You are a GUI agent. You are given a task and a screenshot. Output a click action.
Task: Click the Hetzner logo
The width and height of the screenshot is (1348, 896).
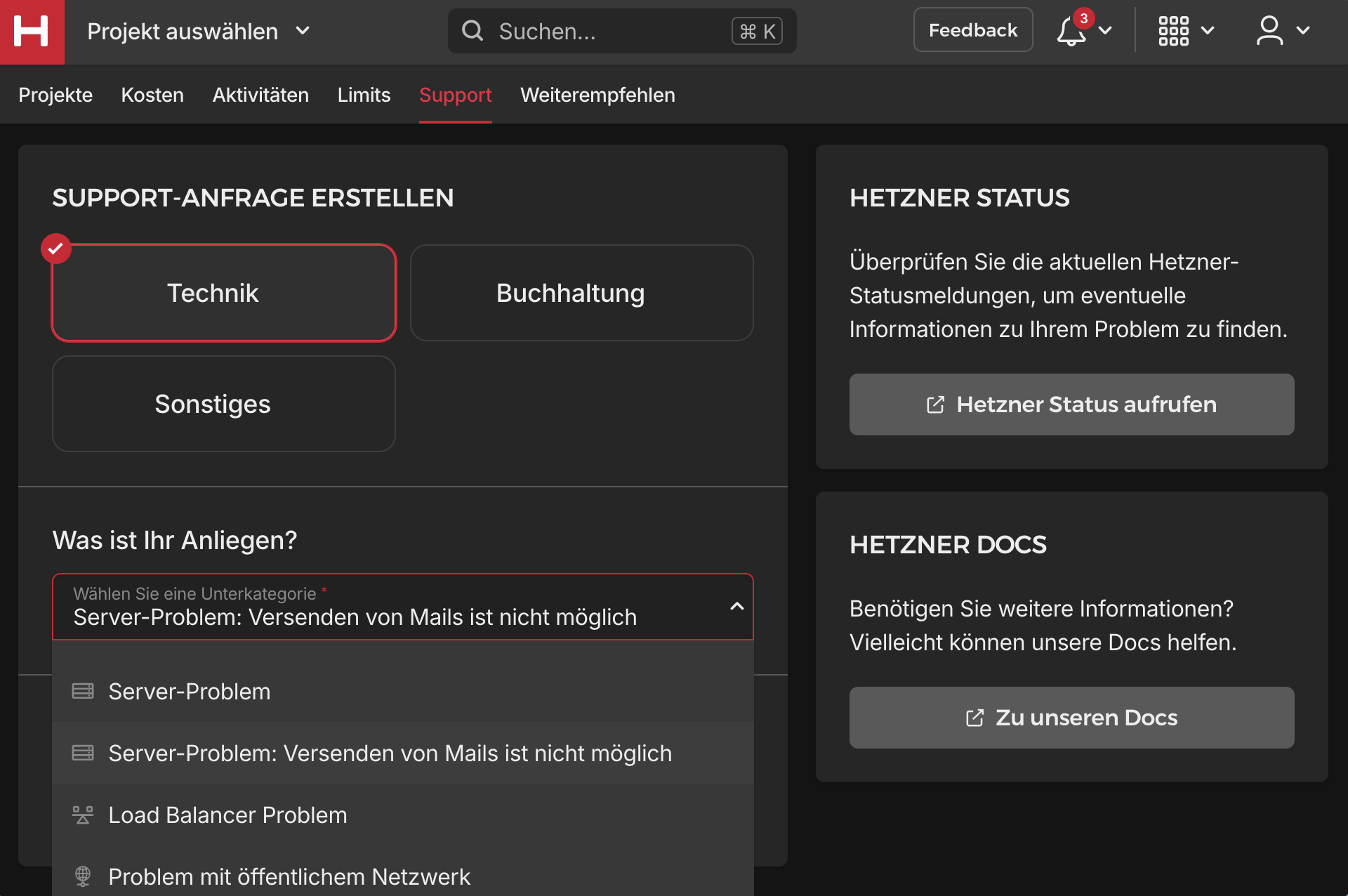click(32, 32)
